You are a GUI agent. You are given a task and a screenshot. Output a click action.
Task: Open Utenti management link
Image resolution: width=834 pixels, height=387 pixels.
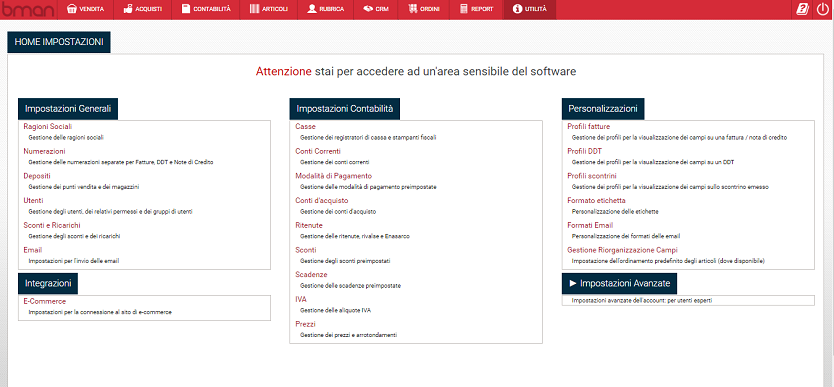(x=34, y=200)
